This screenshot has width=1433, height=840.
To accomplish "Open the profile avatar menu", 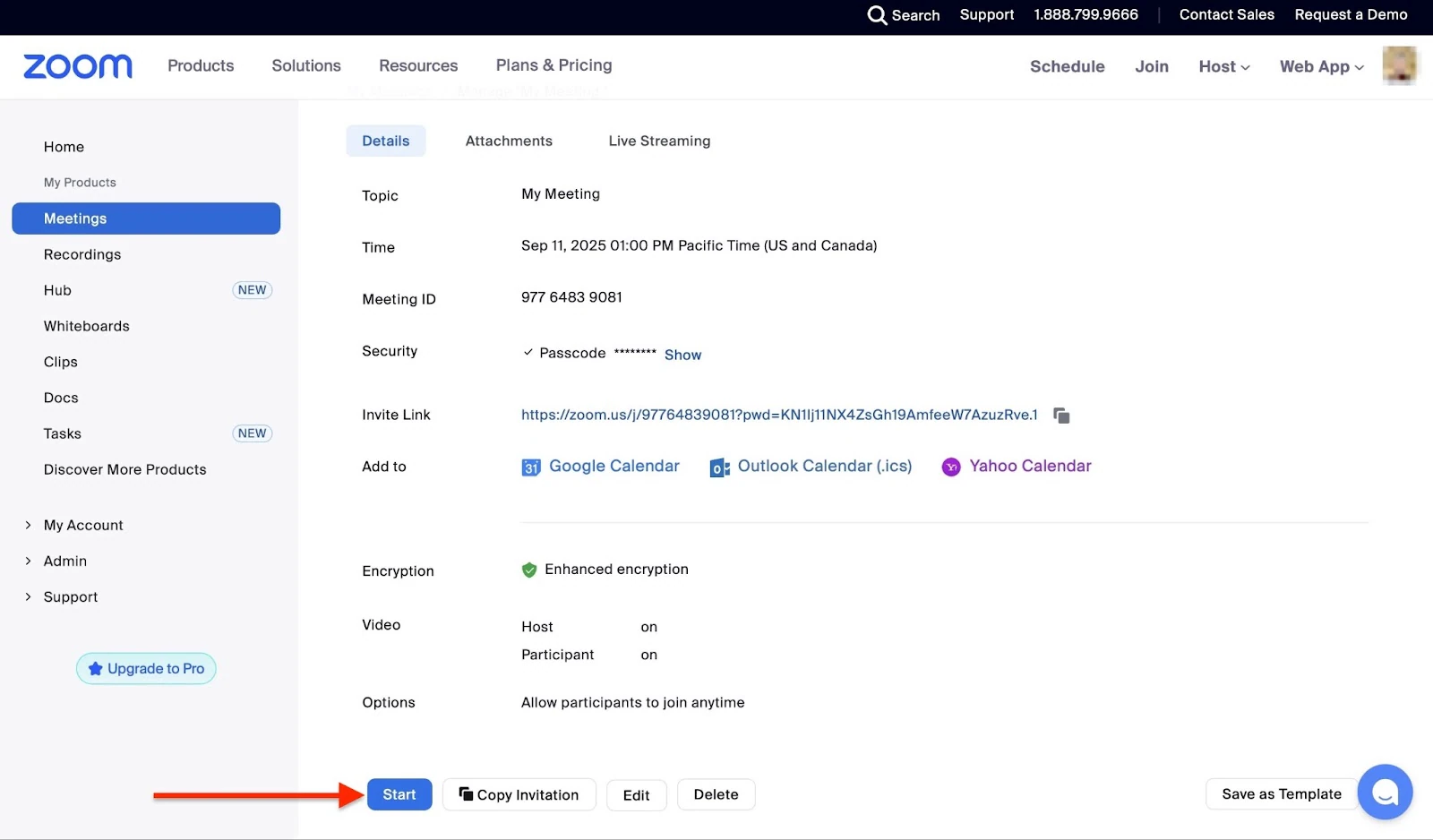I will (1399, 66).
